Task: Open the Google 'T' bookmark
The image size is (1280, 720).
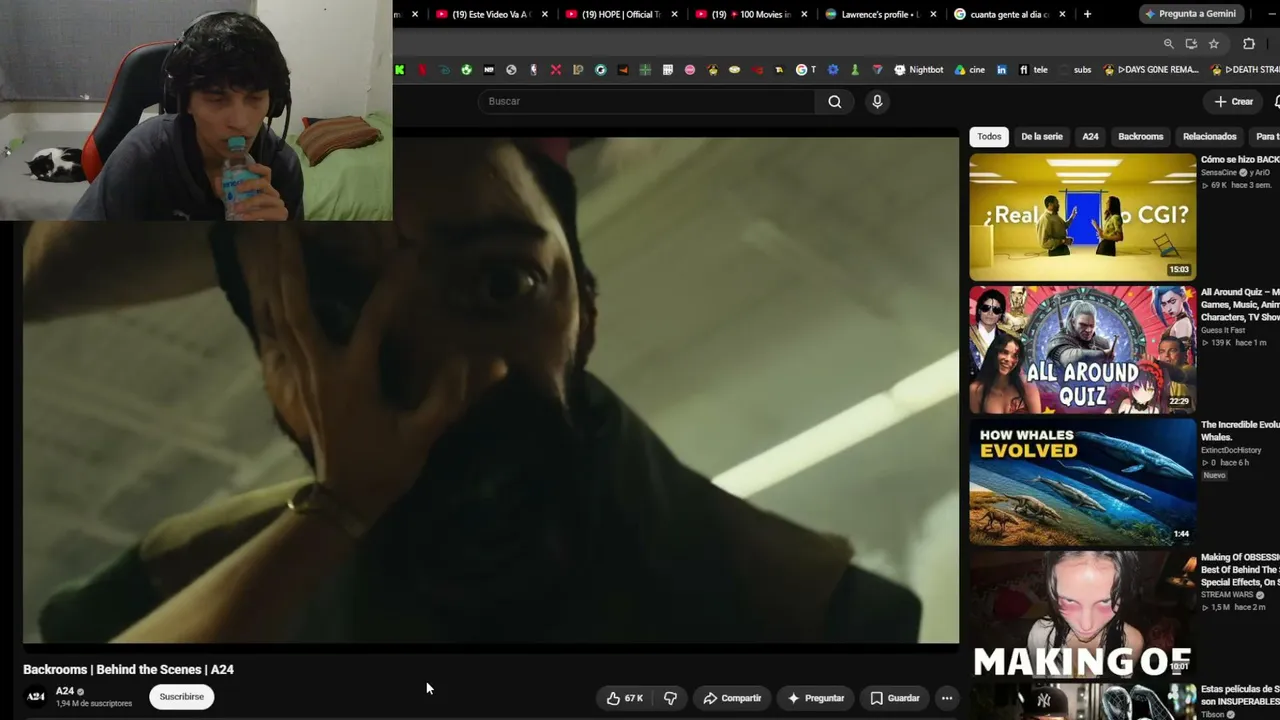Action: (806, 70)
